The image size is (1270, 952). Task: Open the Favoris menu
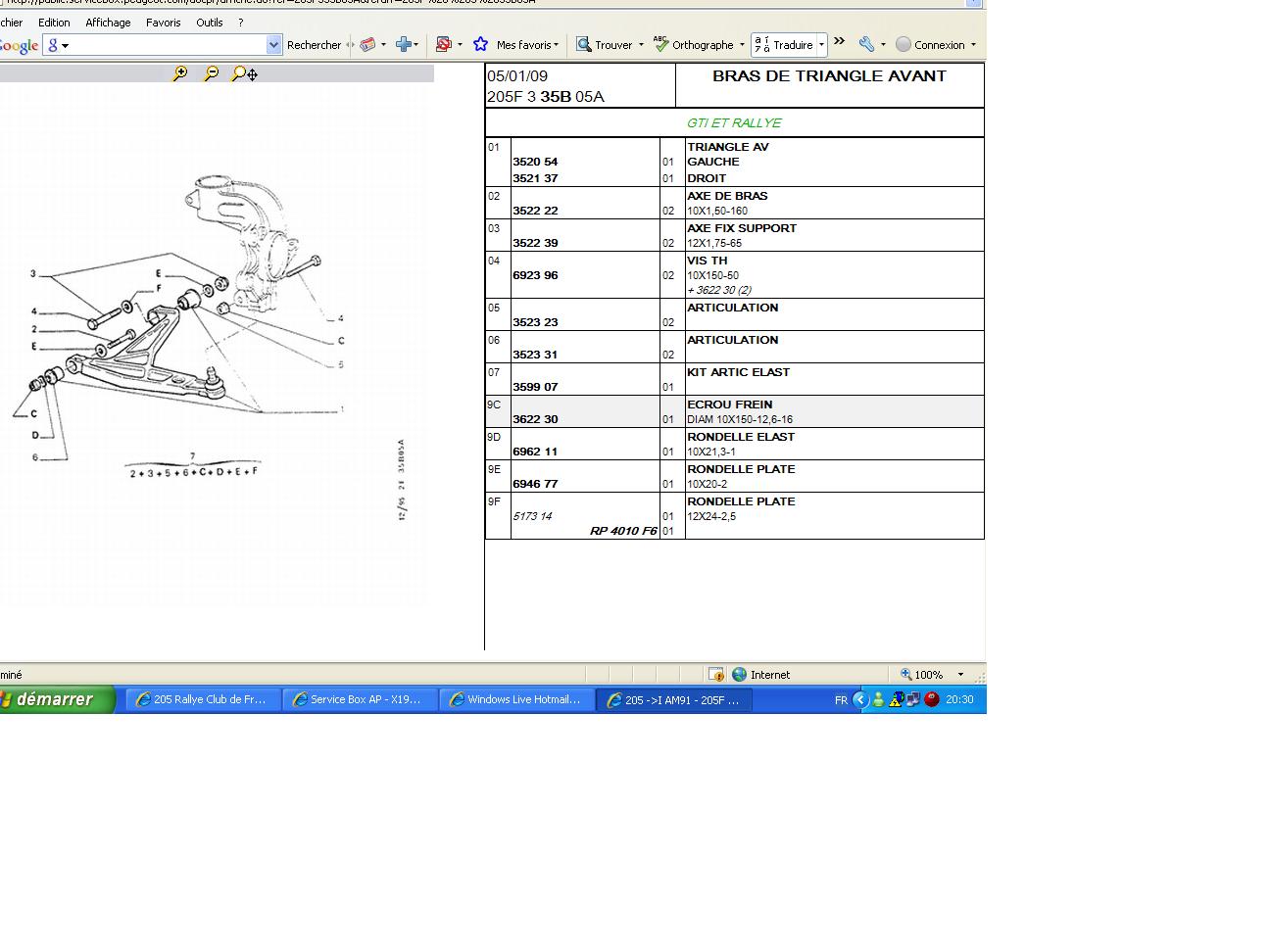164,23
